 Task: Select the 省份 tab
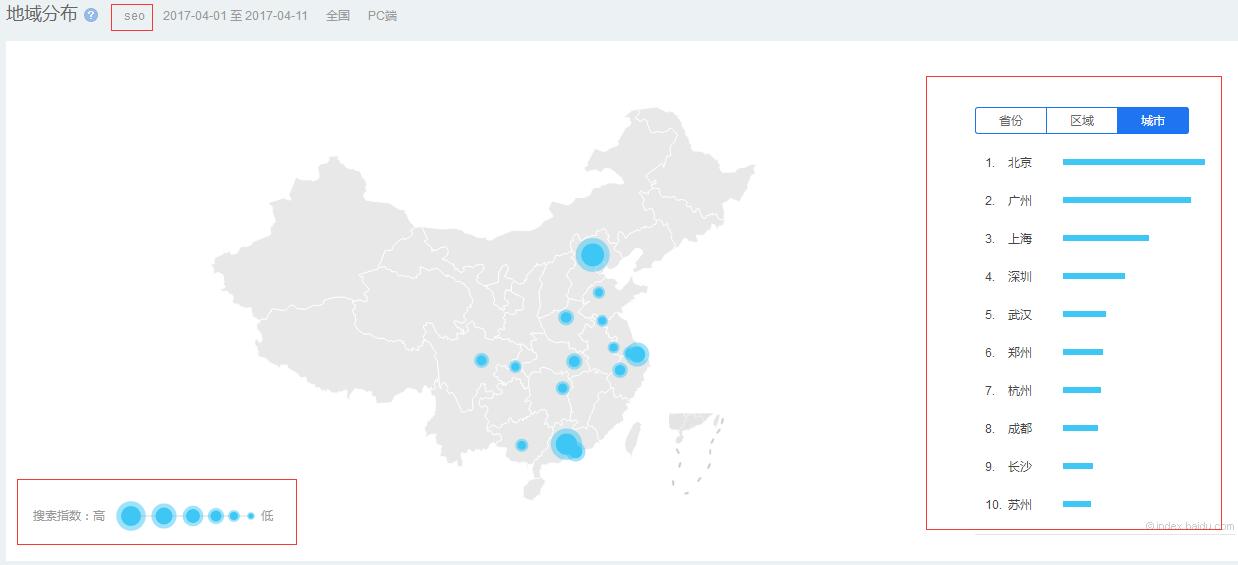point(1011,121)
